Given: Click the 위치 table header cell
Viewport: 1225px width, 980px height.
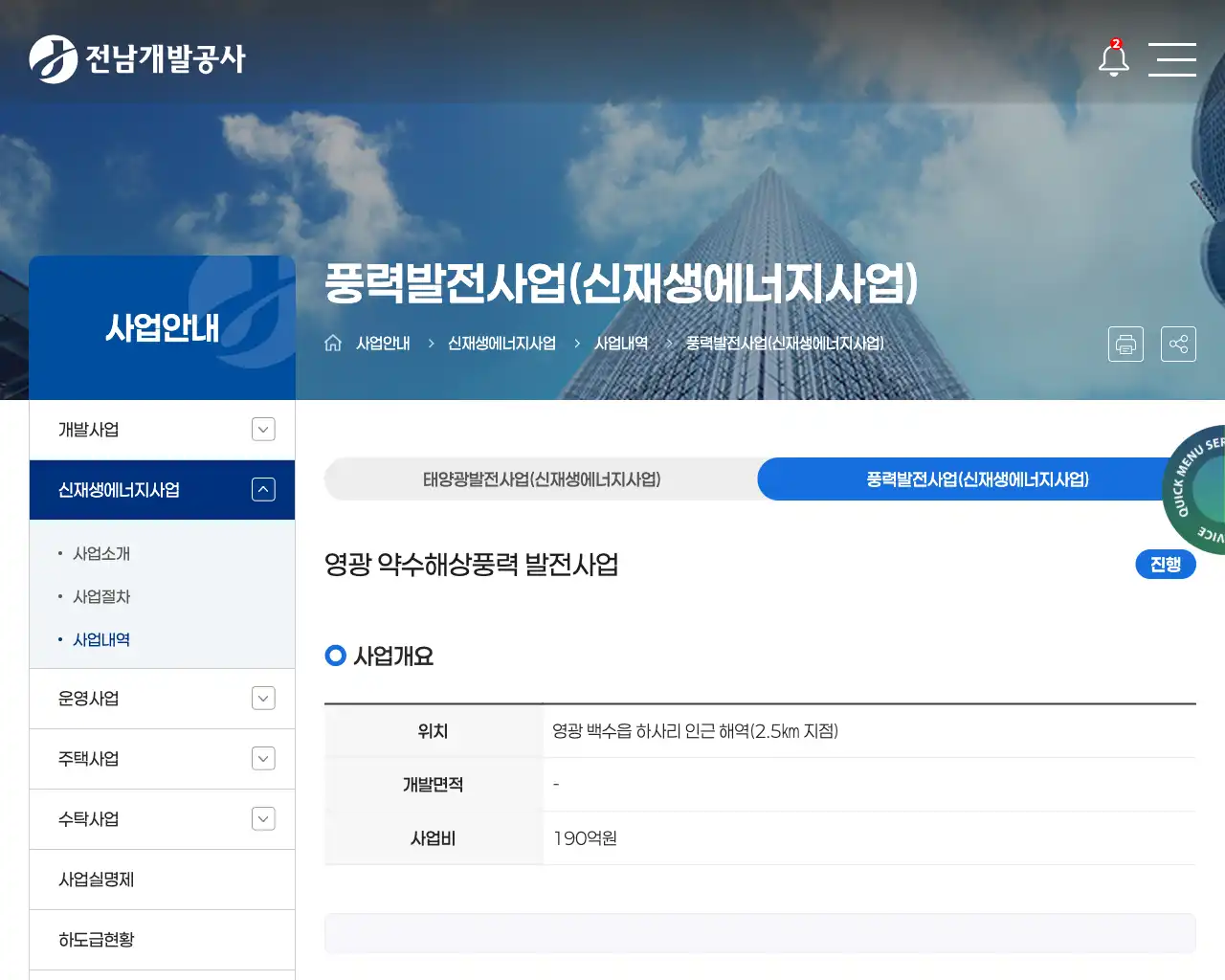Looking at the screenshot, I should click(x=434, y=731).
